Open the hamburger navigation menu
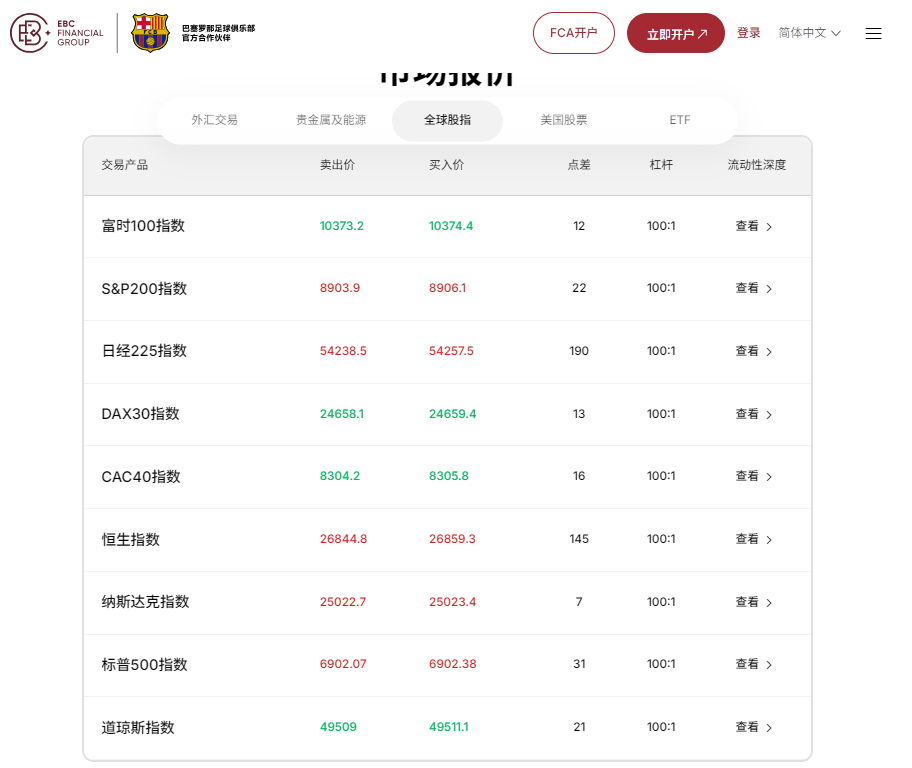The image size is (912, 768). point(873,32)
